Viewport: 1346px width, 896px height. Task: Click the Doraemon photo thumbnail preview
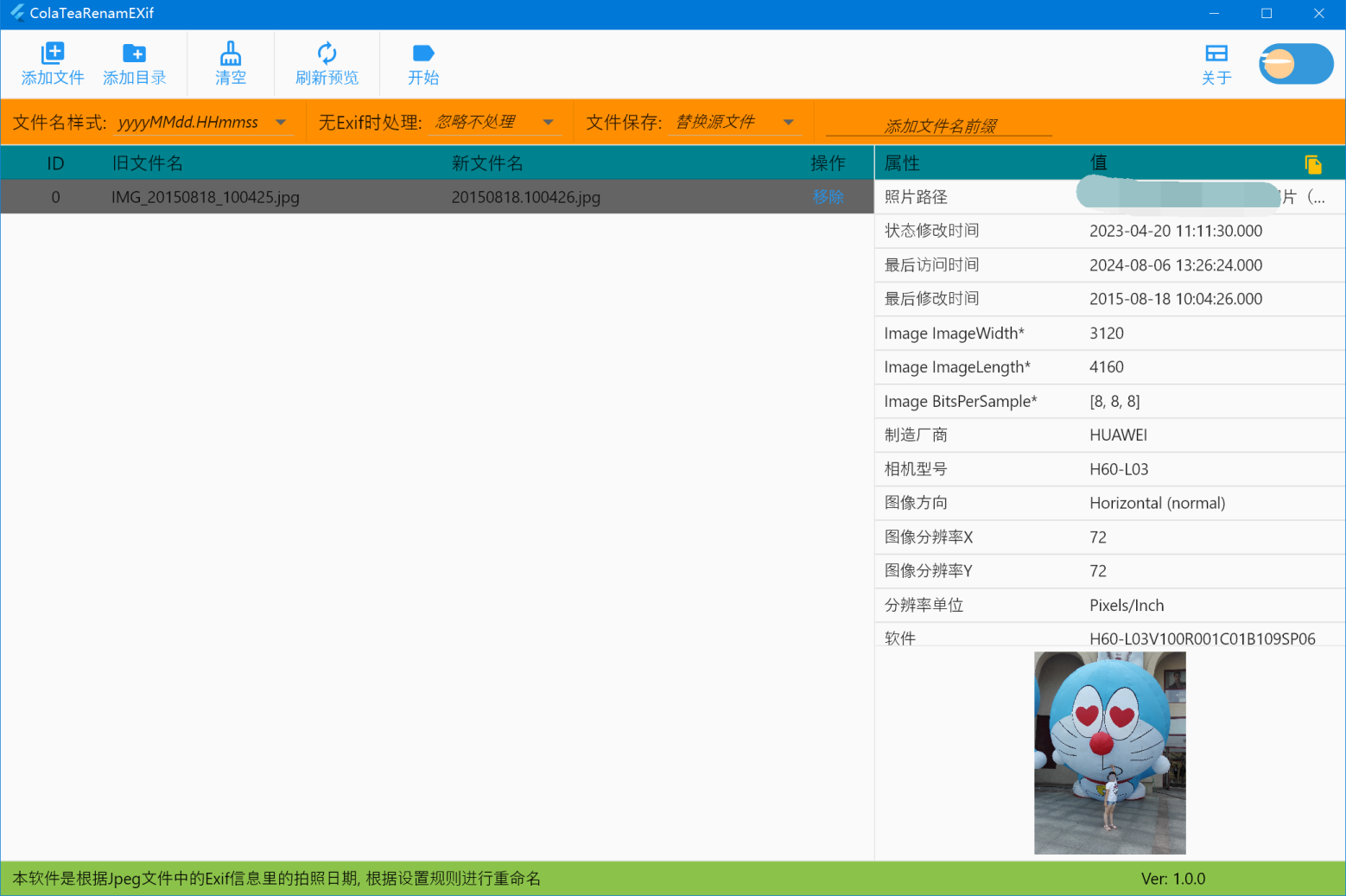(x=1110, y=753)
